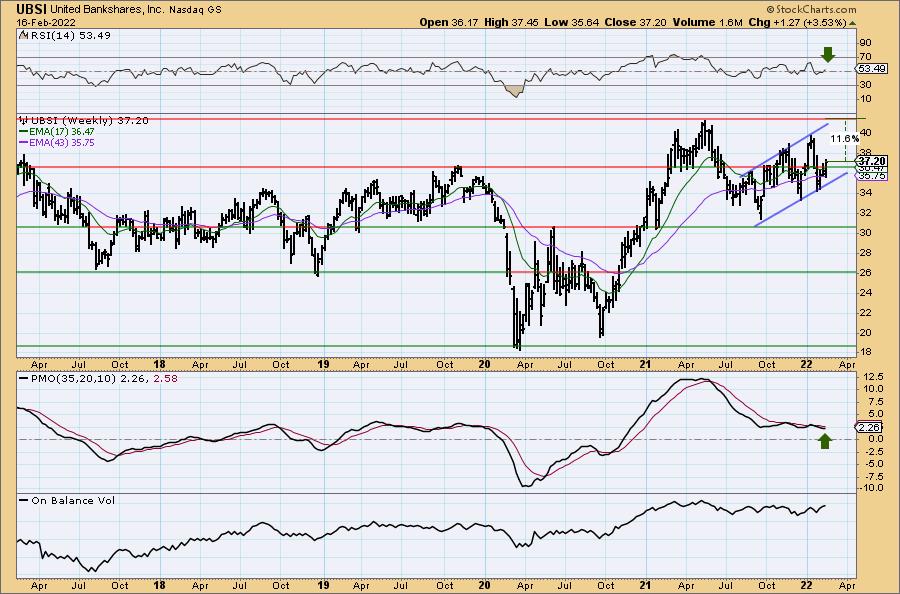Image resolution: width=900 pixels, height=594 pixels.
Task: Click the 37.20 last price tag
Action: (872, 161)
